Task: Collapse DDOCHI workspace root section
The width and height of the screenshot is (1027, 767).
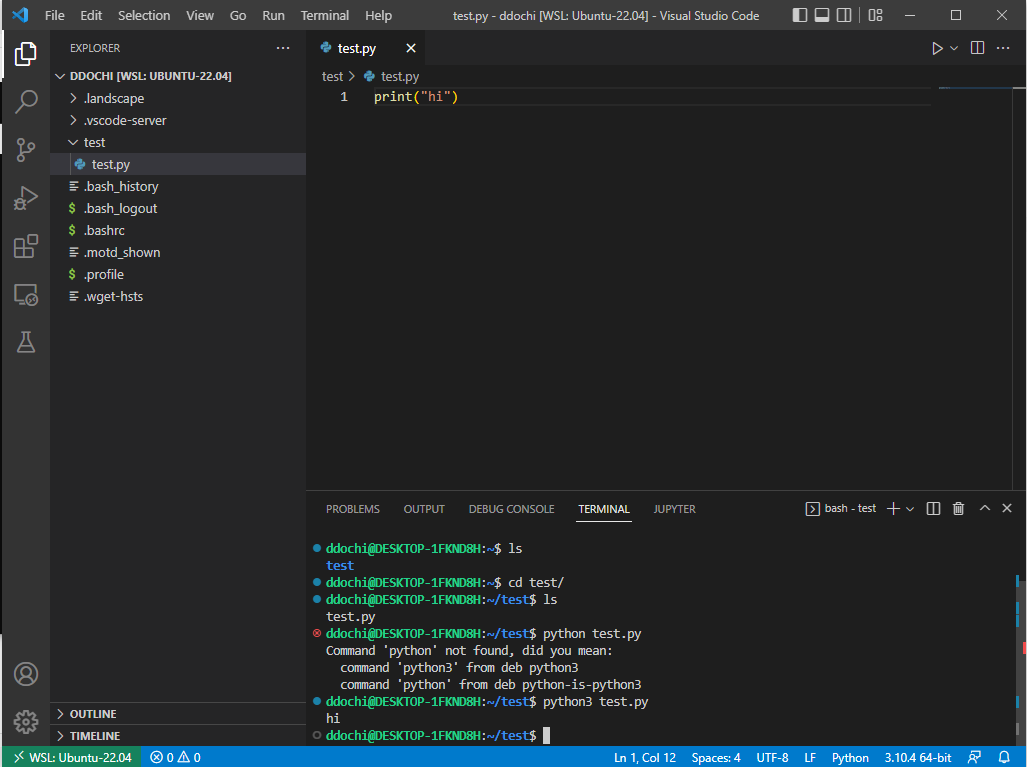Action: point(178,76)
